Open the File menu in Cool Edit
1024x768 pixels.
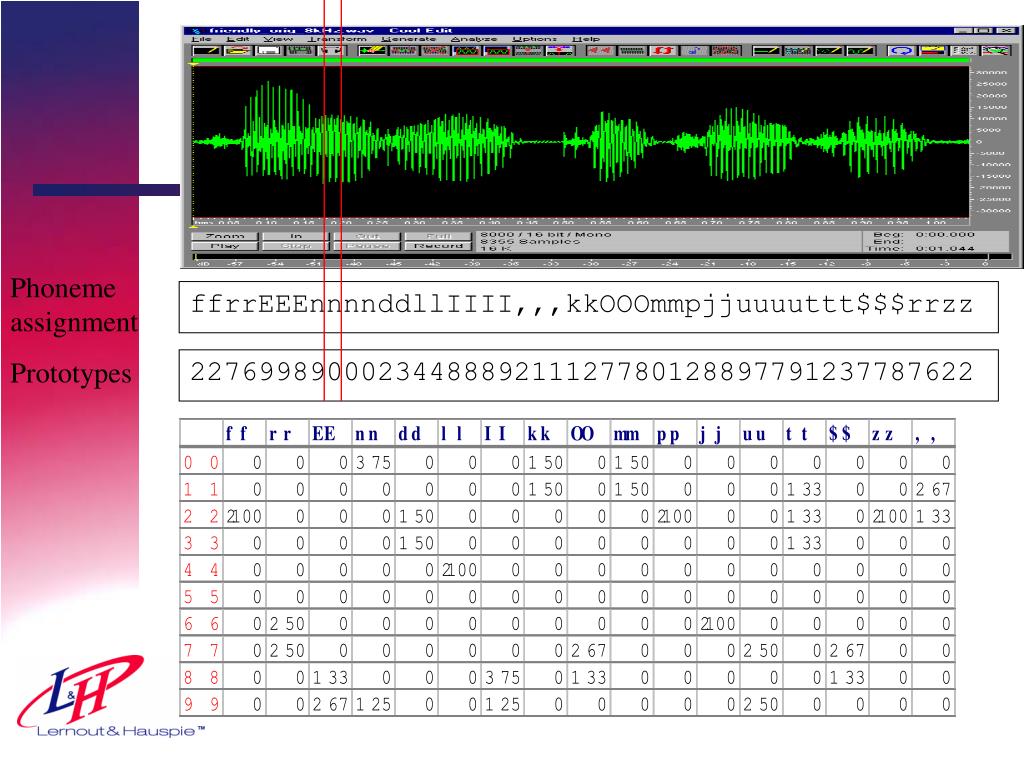point(200,39)
